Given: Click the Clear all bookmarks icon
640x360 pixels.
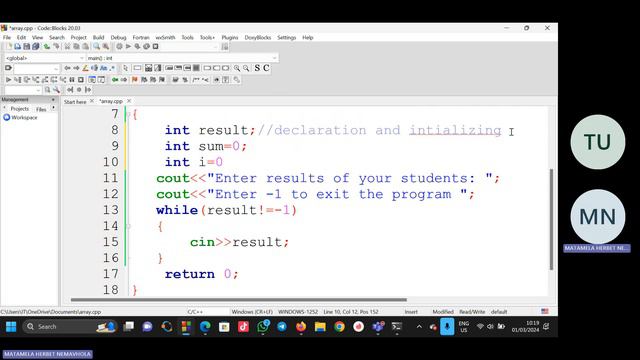Looking at the screenshot, I should [162, 80].
